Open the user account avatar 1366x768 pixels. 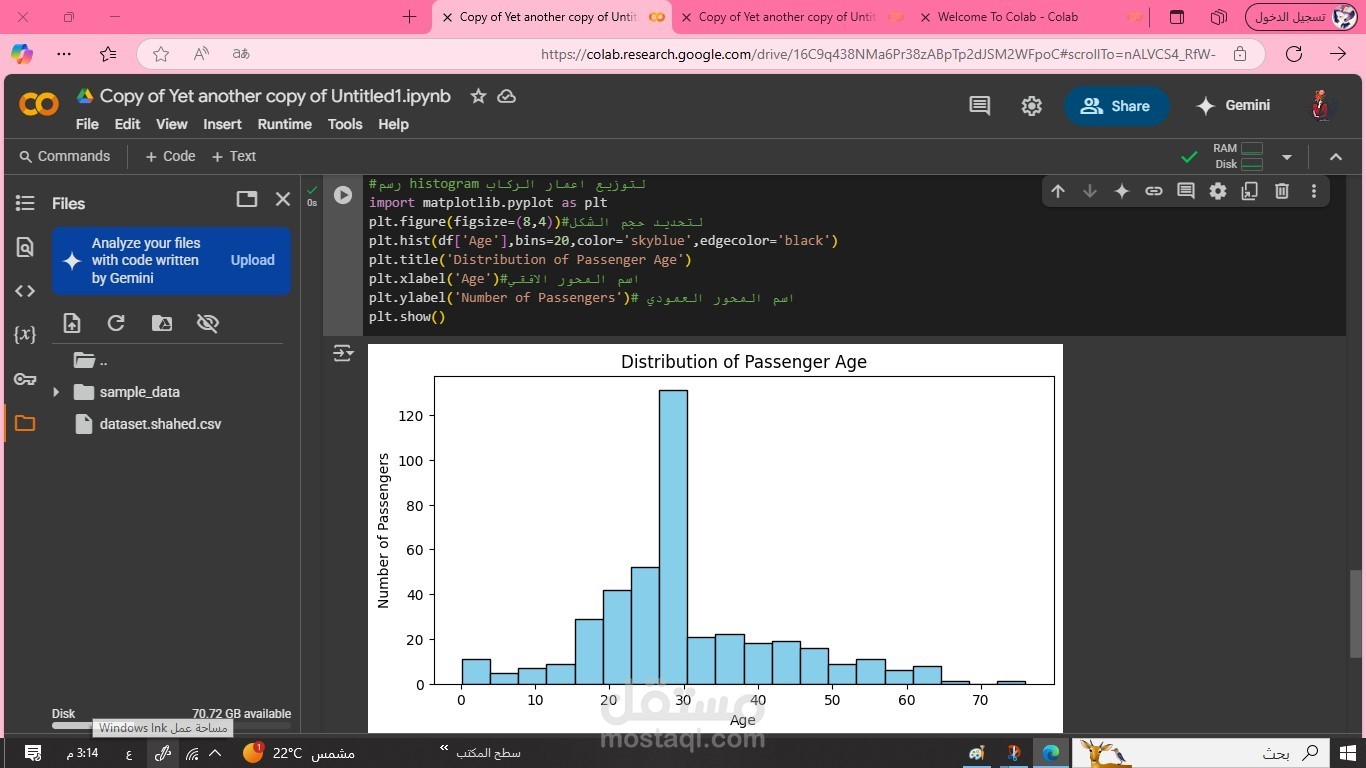click(1321, 105)
